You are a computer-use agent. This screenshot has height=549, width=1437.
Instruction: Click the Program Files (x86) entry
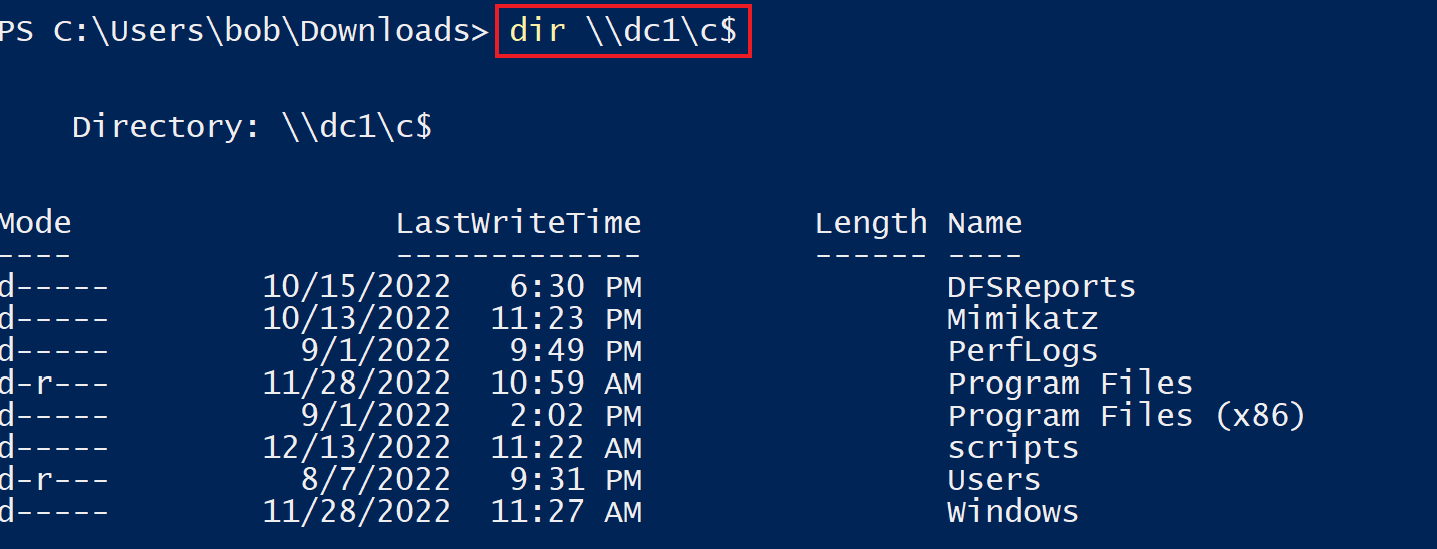(1126, 416)
